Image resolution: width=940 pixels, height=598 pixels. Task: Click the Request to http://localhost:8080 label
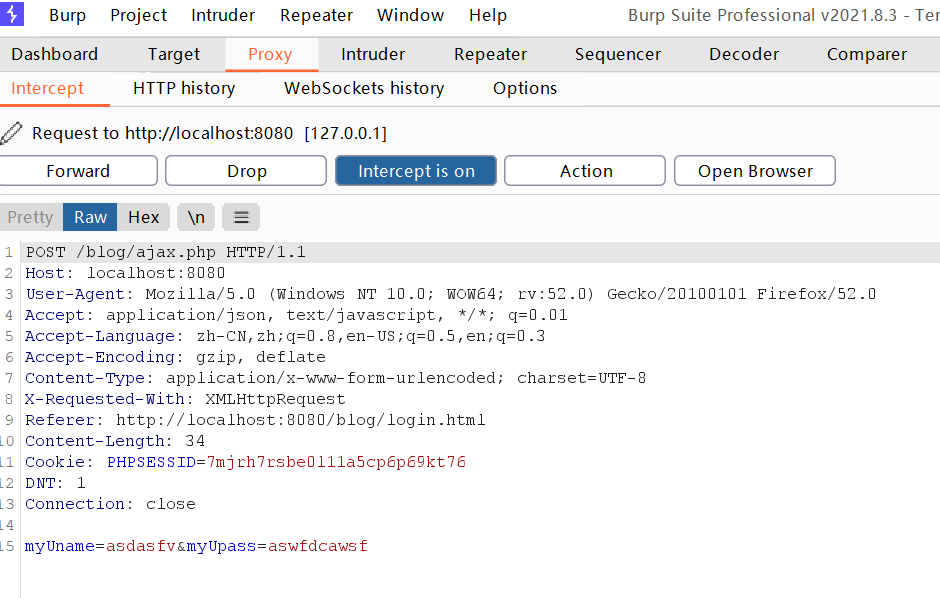pos(210,133)
